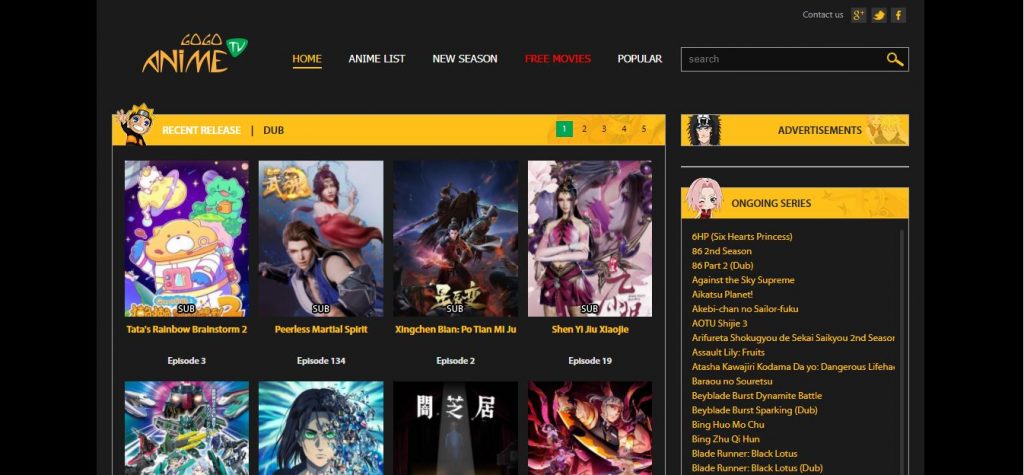Viewport: 1024px width, 475px height.
Task: Click the Episode 134 label
Action: point(321,361)
